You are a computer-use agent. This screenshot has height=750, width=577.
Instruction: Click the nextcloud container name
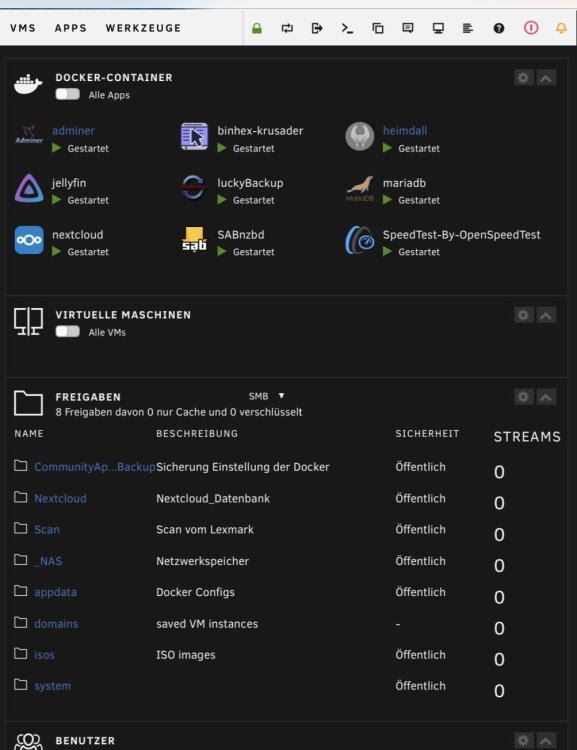point(78,234)
